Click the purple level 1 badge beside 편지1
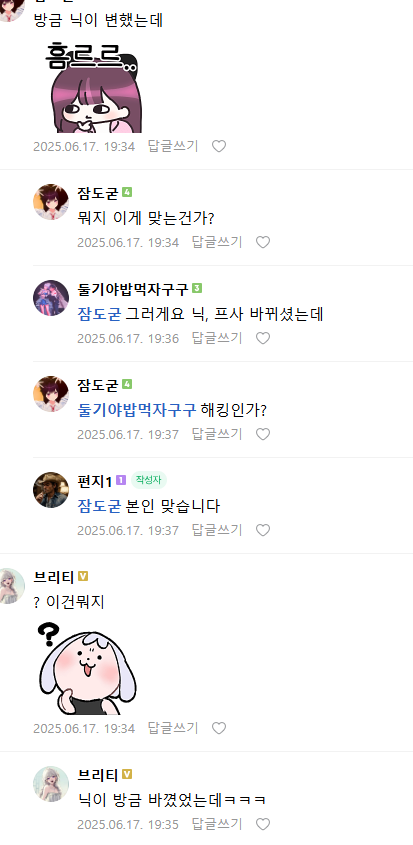Screen dimensions: 413x845 [x=121, y=480]
